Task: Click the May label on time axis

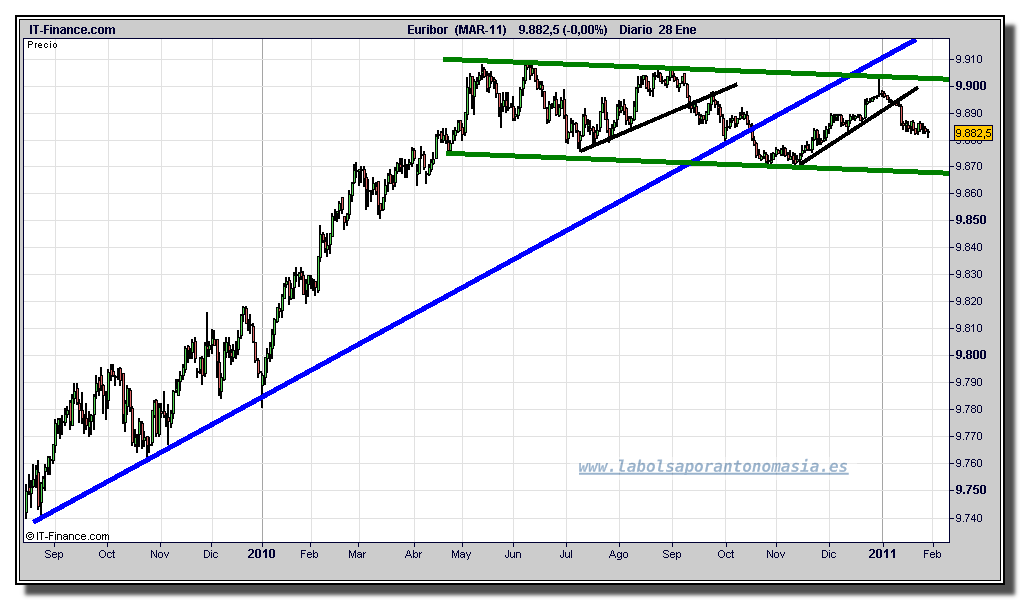Action: click(x=461, y=554)
